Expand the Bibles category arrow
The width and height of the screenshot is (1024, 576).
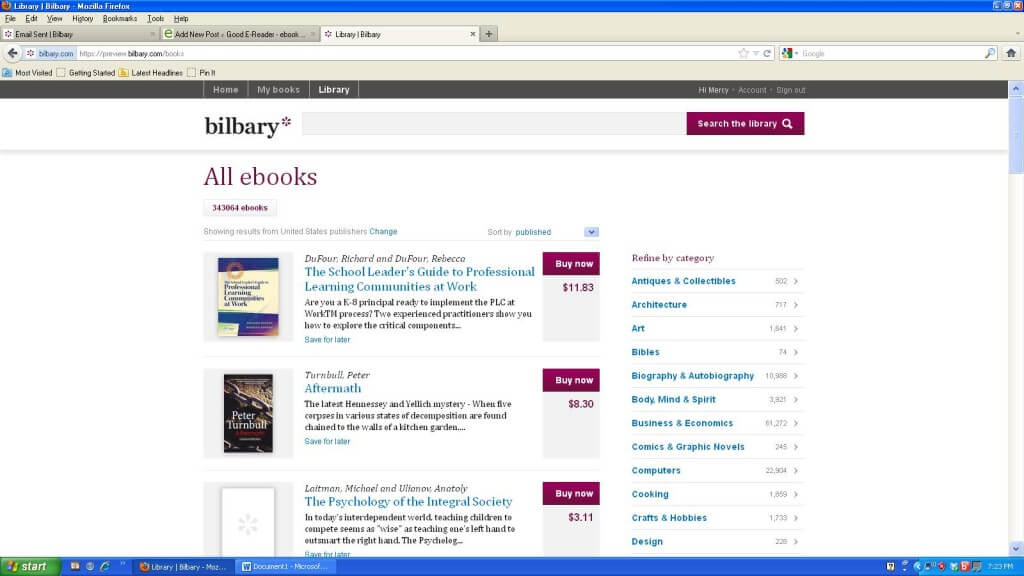click(x=795, y=353)
